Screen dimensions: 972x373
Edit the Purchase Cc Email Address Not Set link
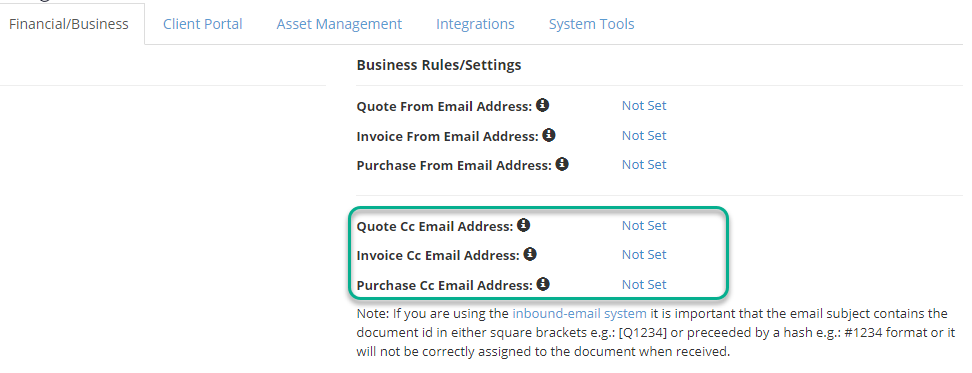pyautogui.click(x=644, y=284)
